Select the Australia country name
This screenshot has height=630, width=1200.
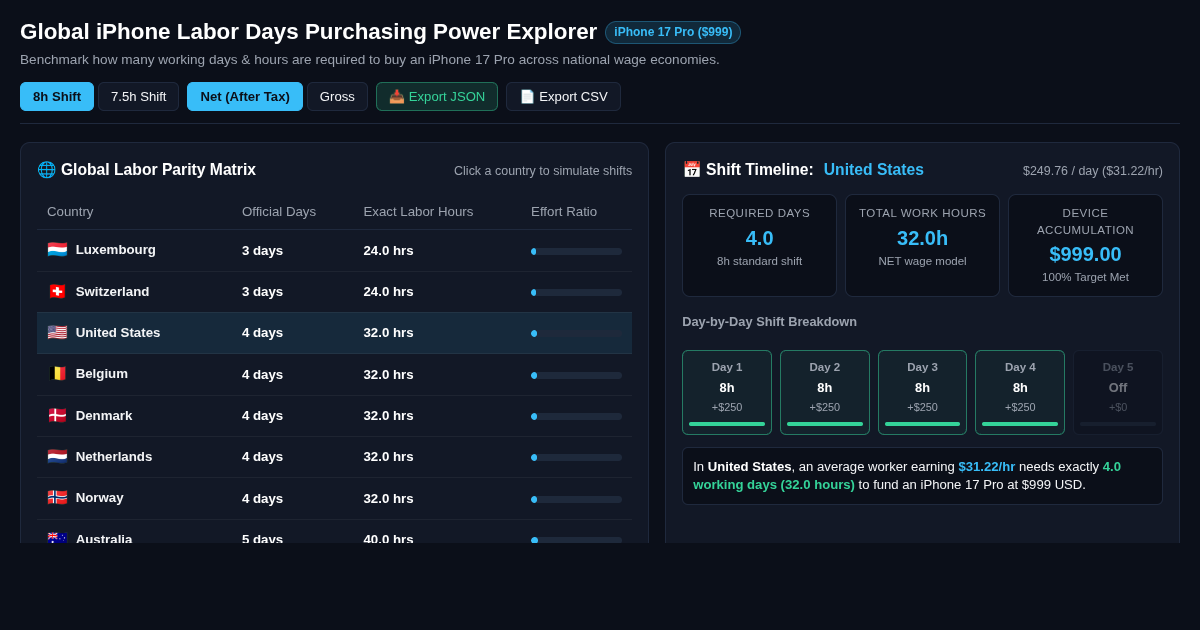click(x=104, y=538)
